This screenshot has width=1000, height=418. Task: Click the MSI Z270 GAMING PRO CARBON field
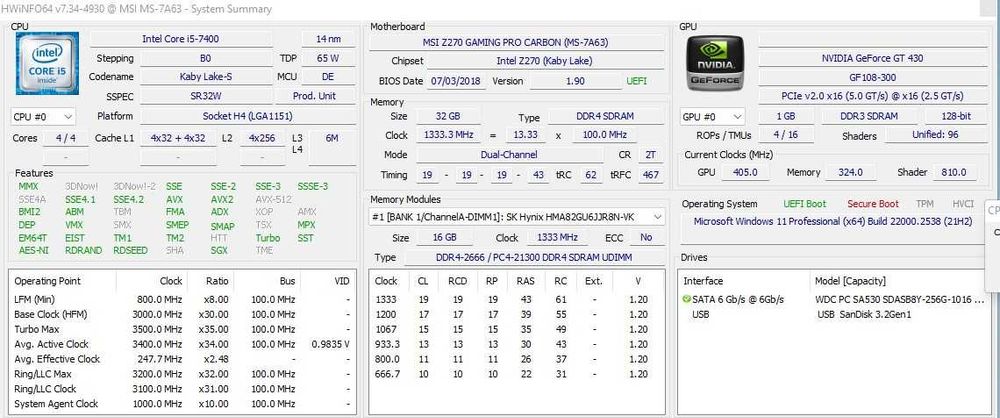(x=517, y=43)
